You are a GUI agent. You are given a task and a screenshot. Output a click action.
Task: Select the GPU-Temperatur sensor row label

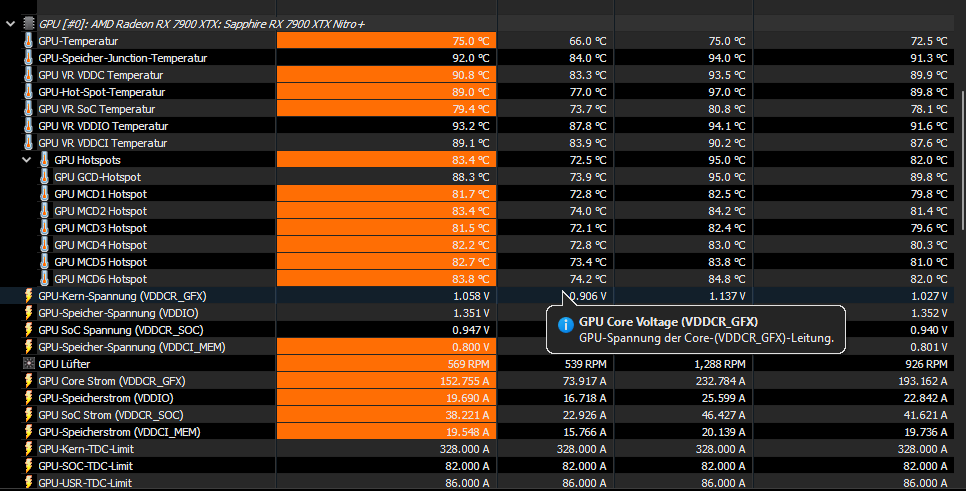(78, 41)
